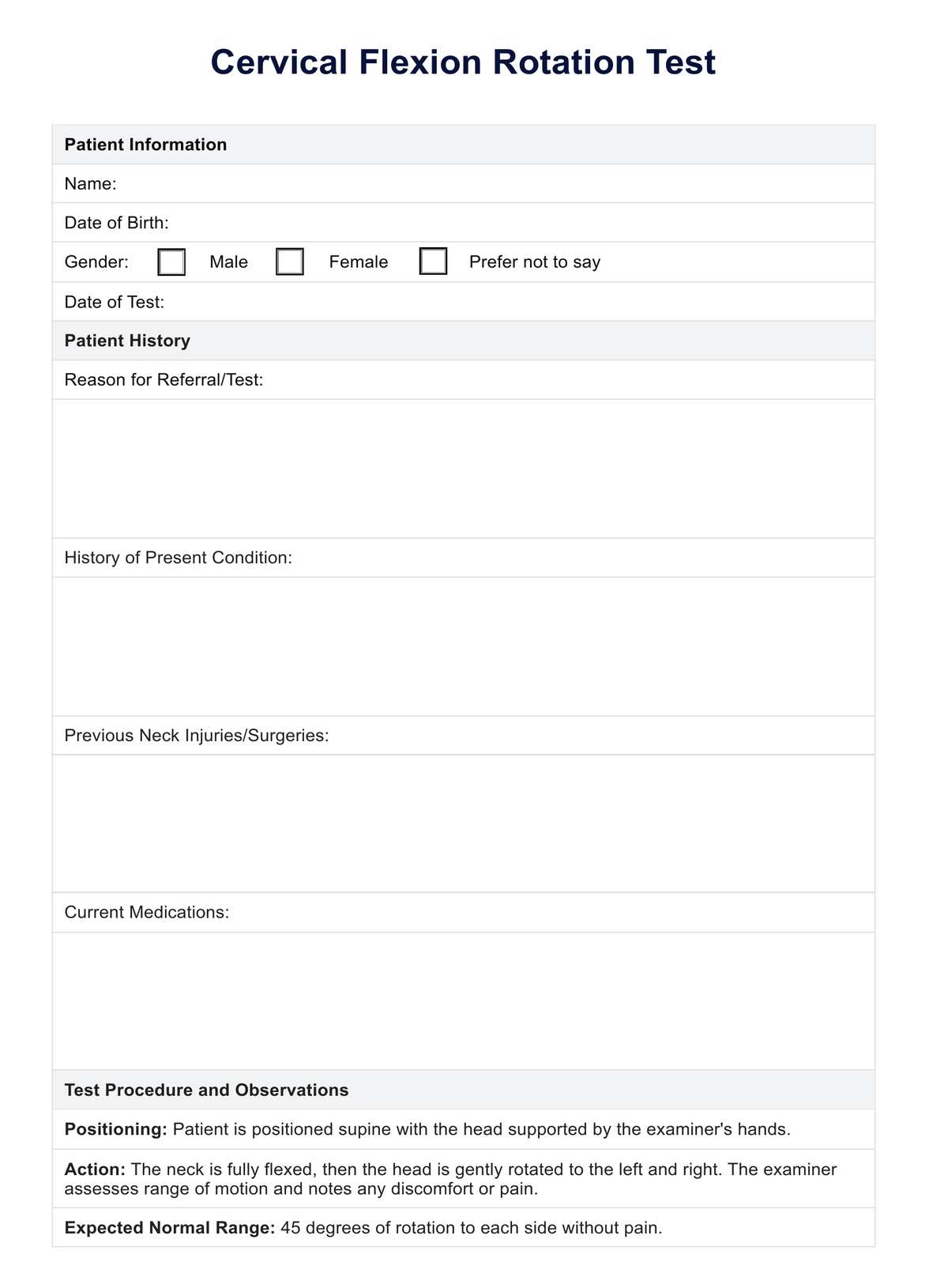This screenshot has height=1288, width=929.
Task: Click the Current Medications text area
Action: tap(464, 1000)
